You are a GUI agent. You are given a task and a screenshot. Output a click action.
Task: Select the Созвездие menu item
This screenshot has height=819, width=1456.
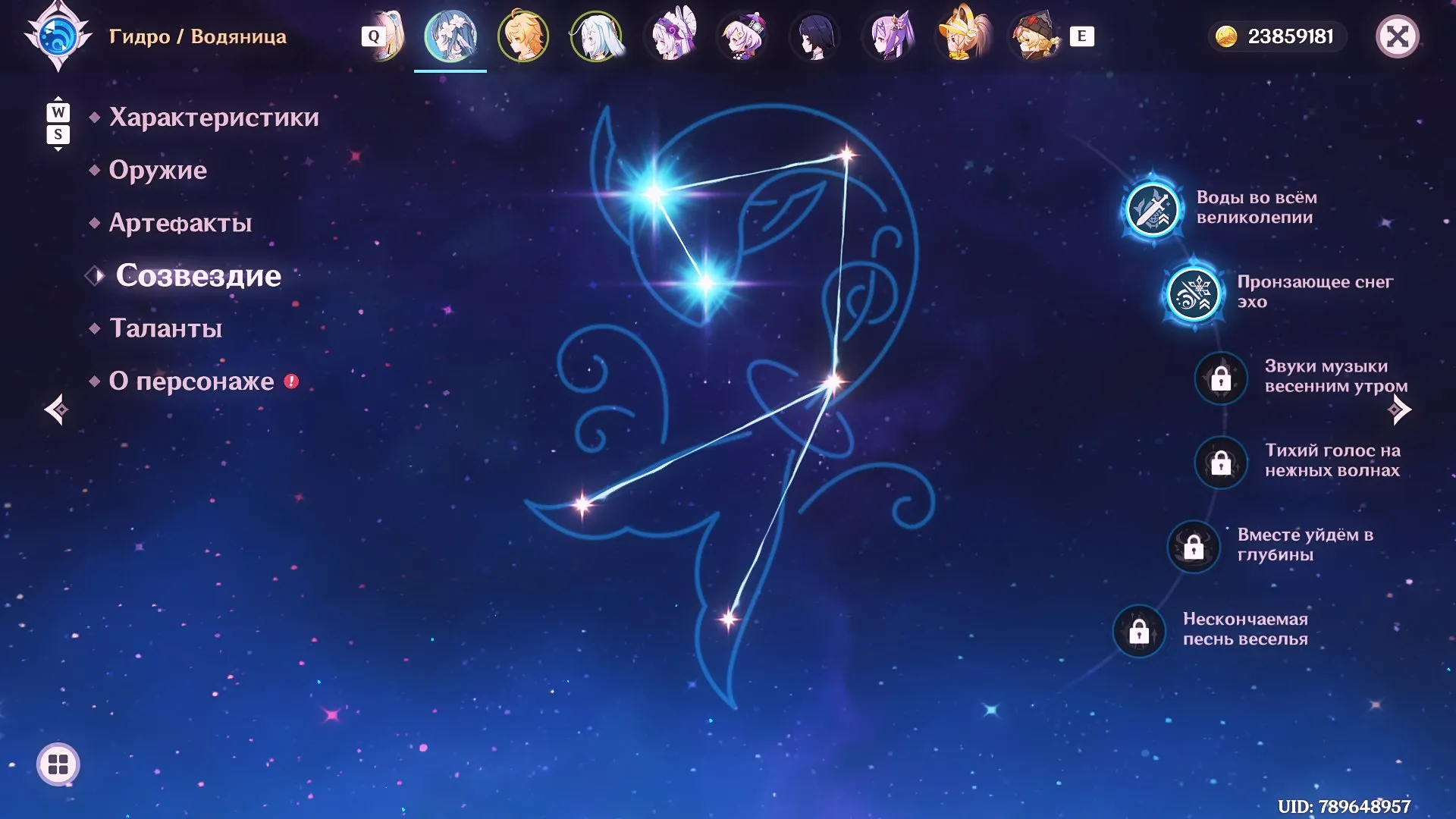tap(198, 275)
